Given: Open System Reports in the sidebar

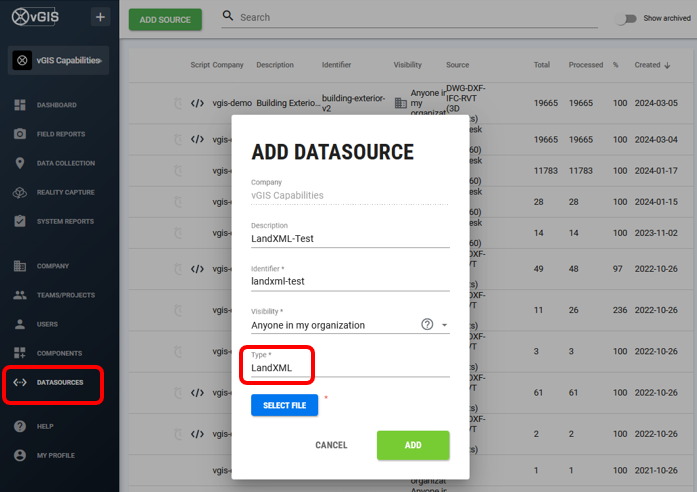Looking at the screenshot, I should pyautogui.click(x=65, y=221).
